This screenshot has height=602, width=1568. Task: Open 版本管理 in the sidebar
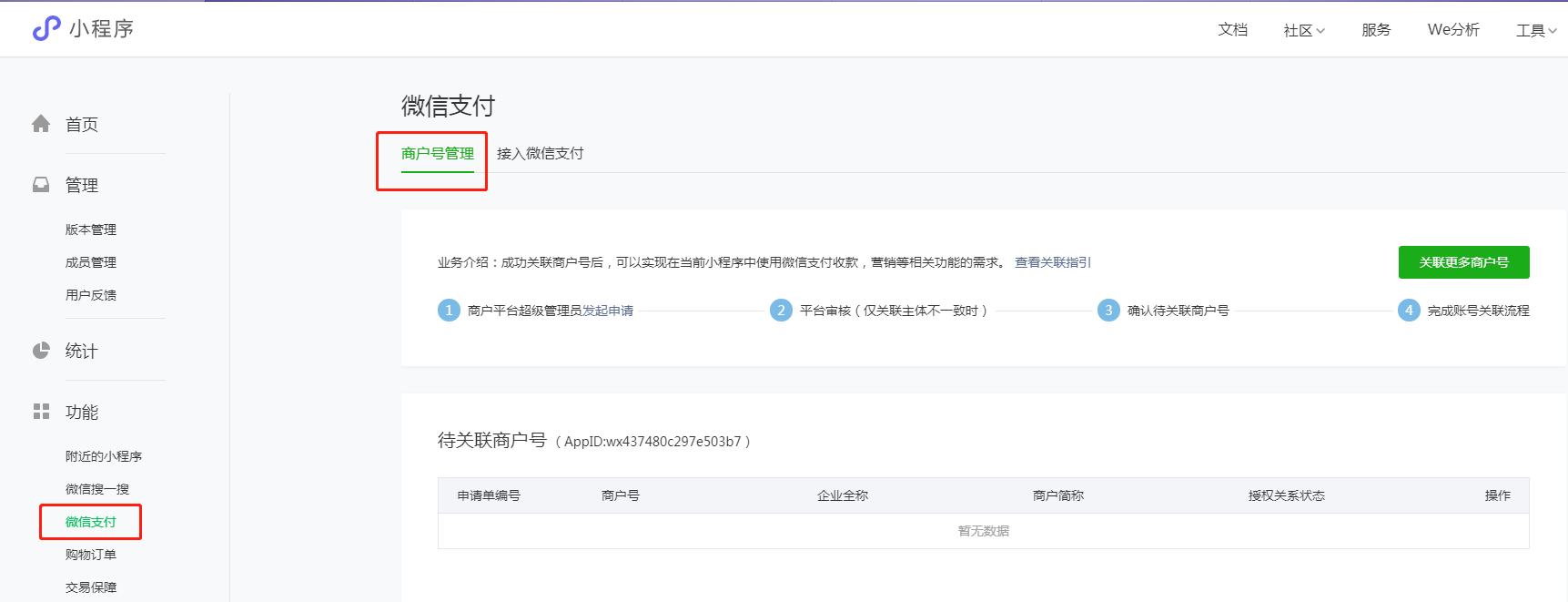coord(91,230)
